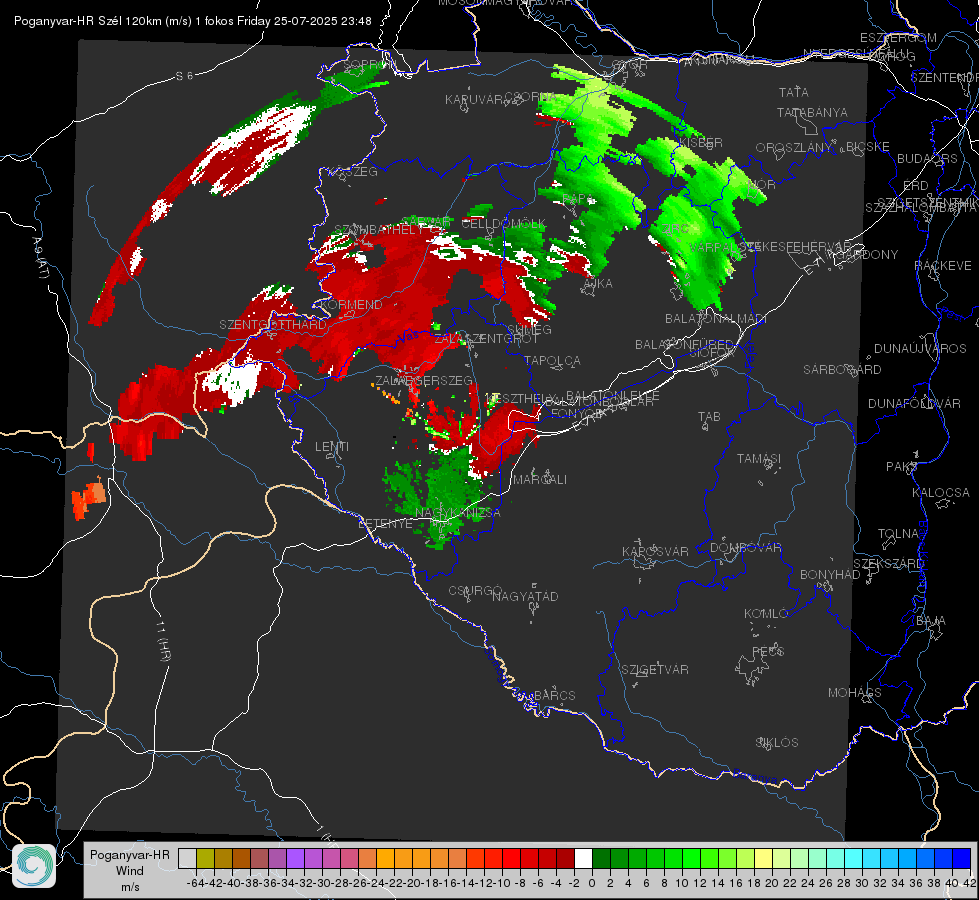Screen dimensions: 979x900
Task: Click the SIKLOS city label
Action: 777,743
